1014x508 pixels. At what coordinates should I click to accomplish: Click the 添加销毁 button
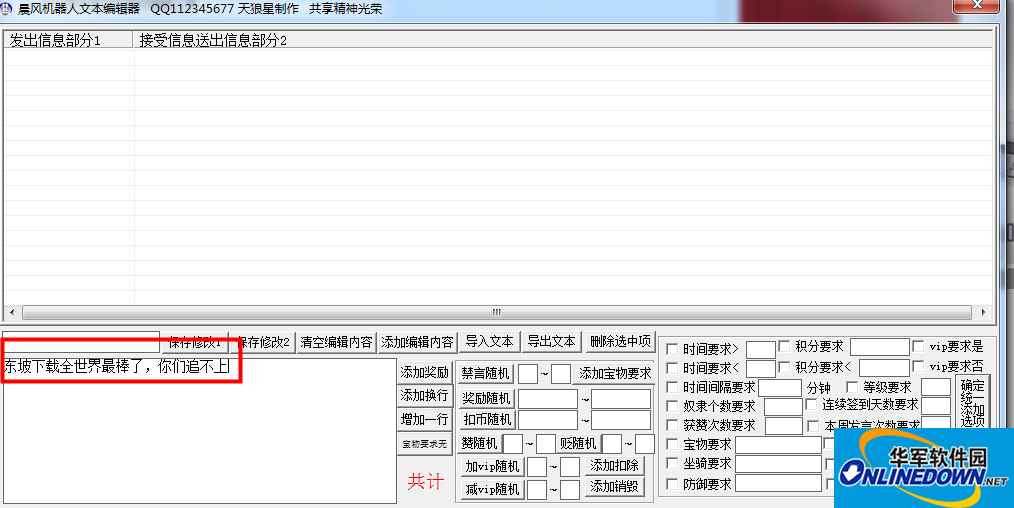614,487
